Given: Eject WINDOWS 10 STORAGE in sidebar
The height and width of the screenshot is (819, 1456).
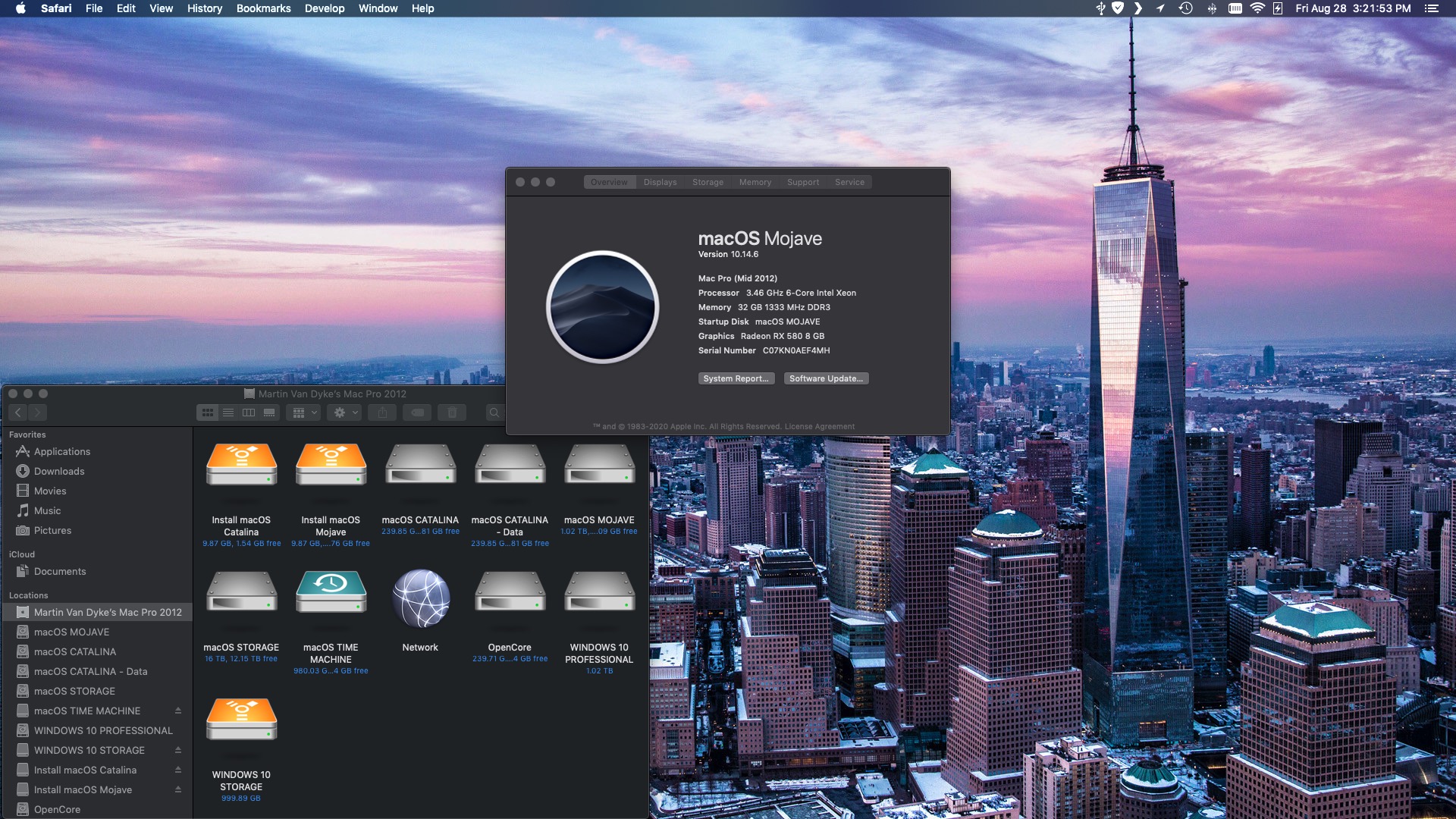Looking at the screenshot, I should click(178, 750).
